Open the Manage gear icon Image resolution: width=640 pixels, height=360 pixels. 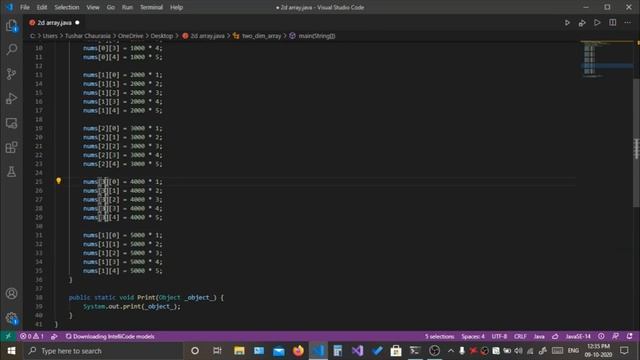pyautogui.click(x=11, y=318)
